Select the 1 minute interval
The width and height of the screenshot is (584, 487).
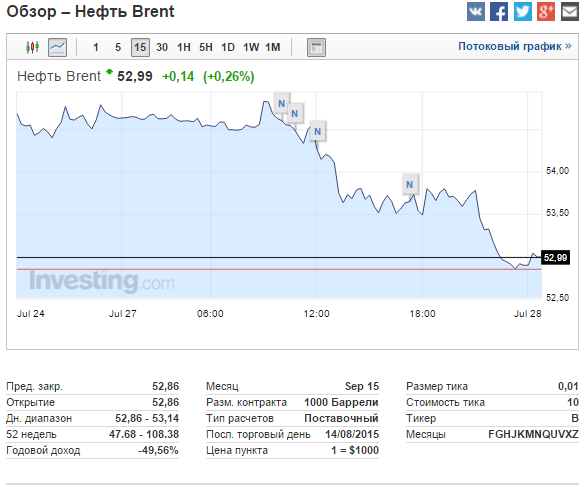point(96,47)
